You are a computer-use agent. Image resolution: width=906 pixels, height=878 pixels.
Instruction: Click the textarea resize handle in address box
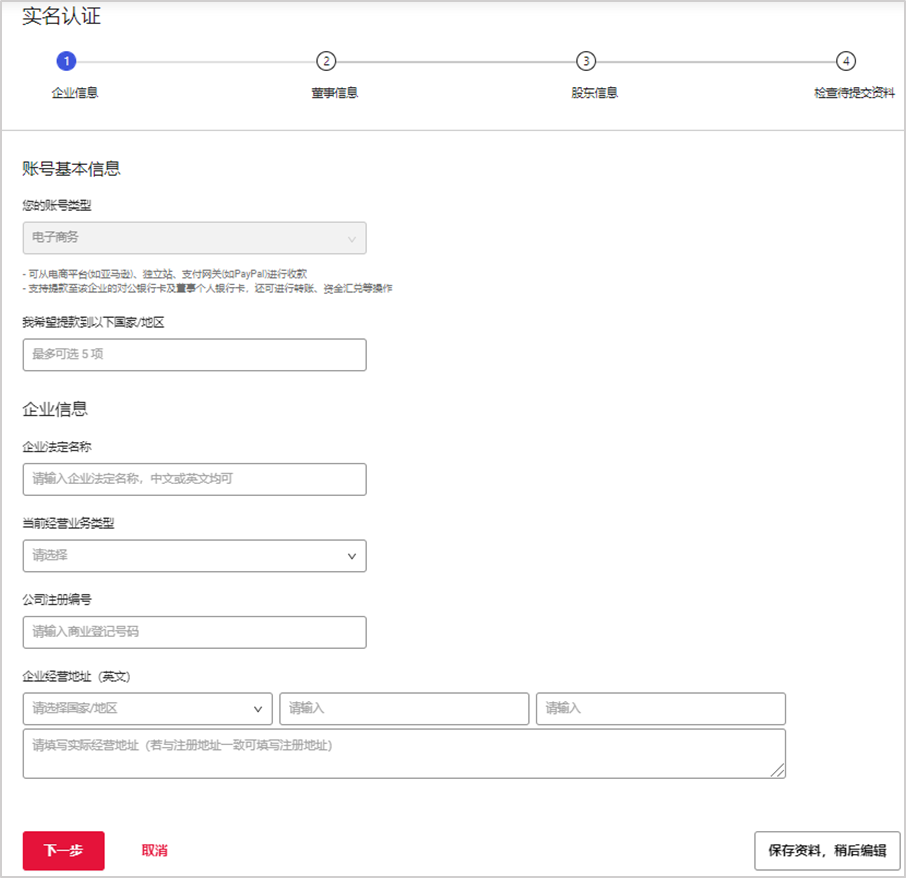pos(778,771)
